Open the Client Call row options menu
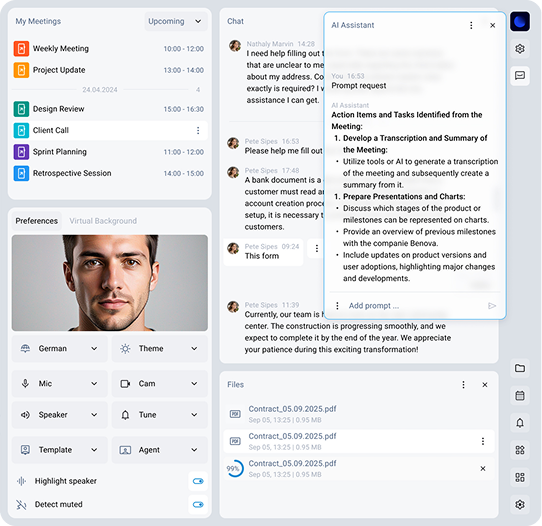The width and height of the screenshot is (542, 526). pos(198,130)
